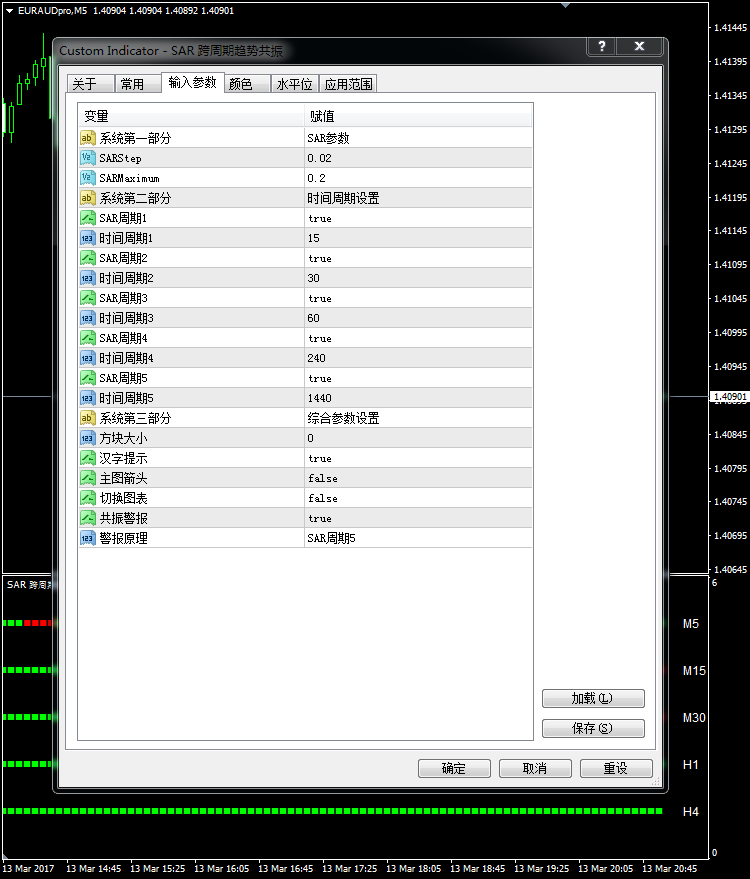Toggle false value of 切换图表
This screenshot has height=879, width=750.
(x=418, y=498)
